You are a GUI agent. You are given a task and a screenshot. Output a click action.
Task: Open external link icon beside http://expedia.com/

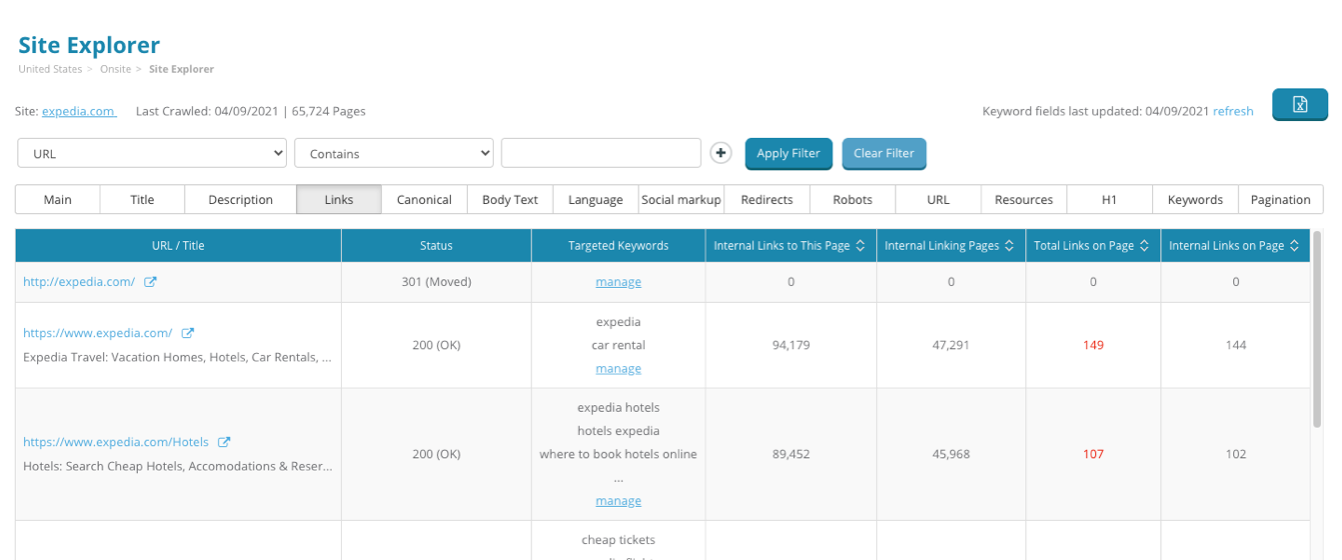(151, 282)
